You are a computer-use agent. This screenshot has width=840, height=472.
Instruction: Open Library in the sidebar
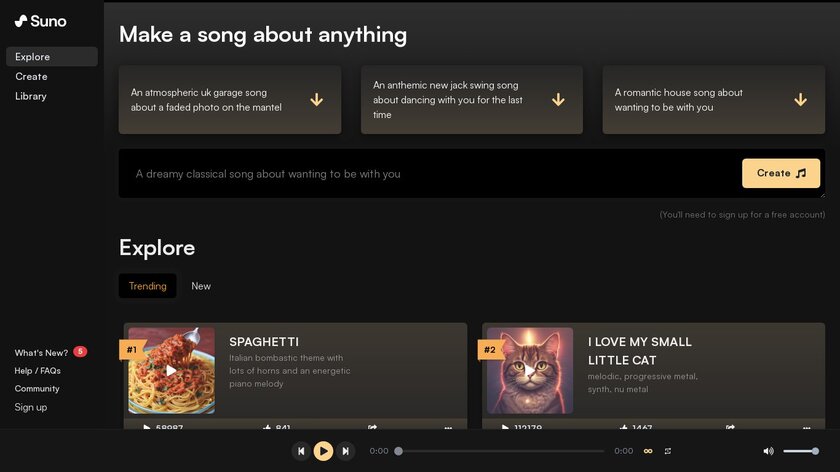(x=31, y=96)
